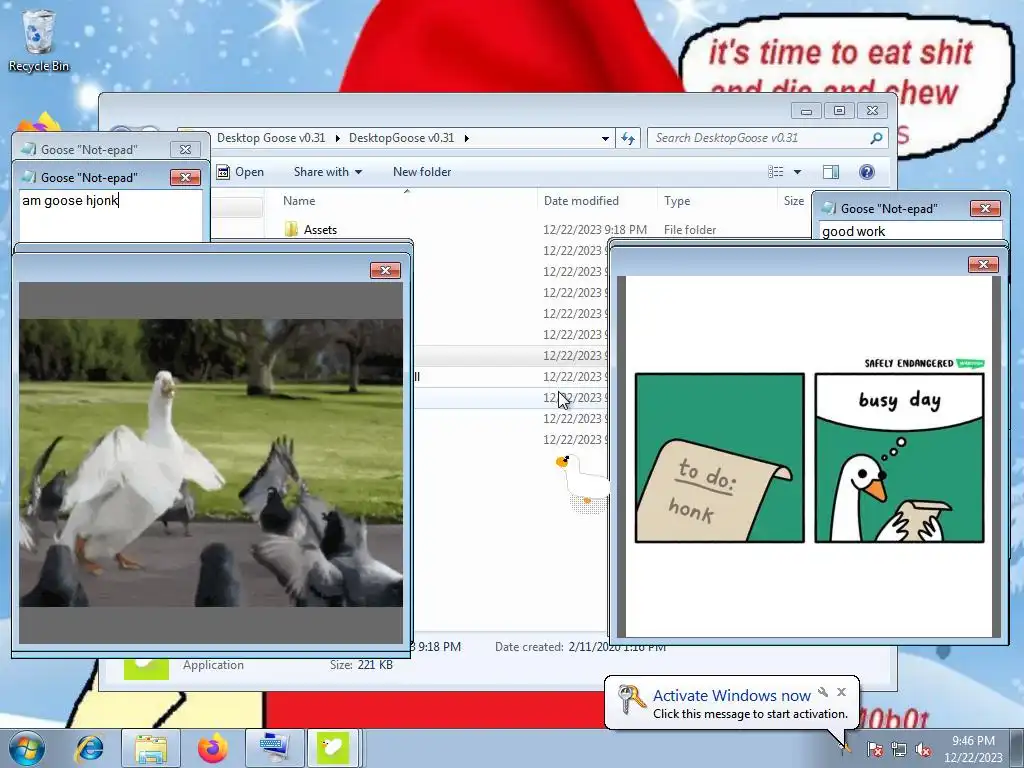Viewport: 1024px width, 768px height.
Task: Sort by the Type column header
Action: (x=677, y=200)
